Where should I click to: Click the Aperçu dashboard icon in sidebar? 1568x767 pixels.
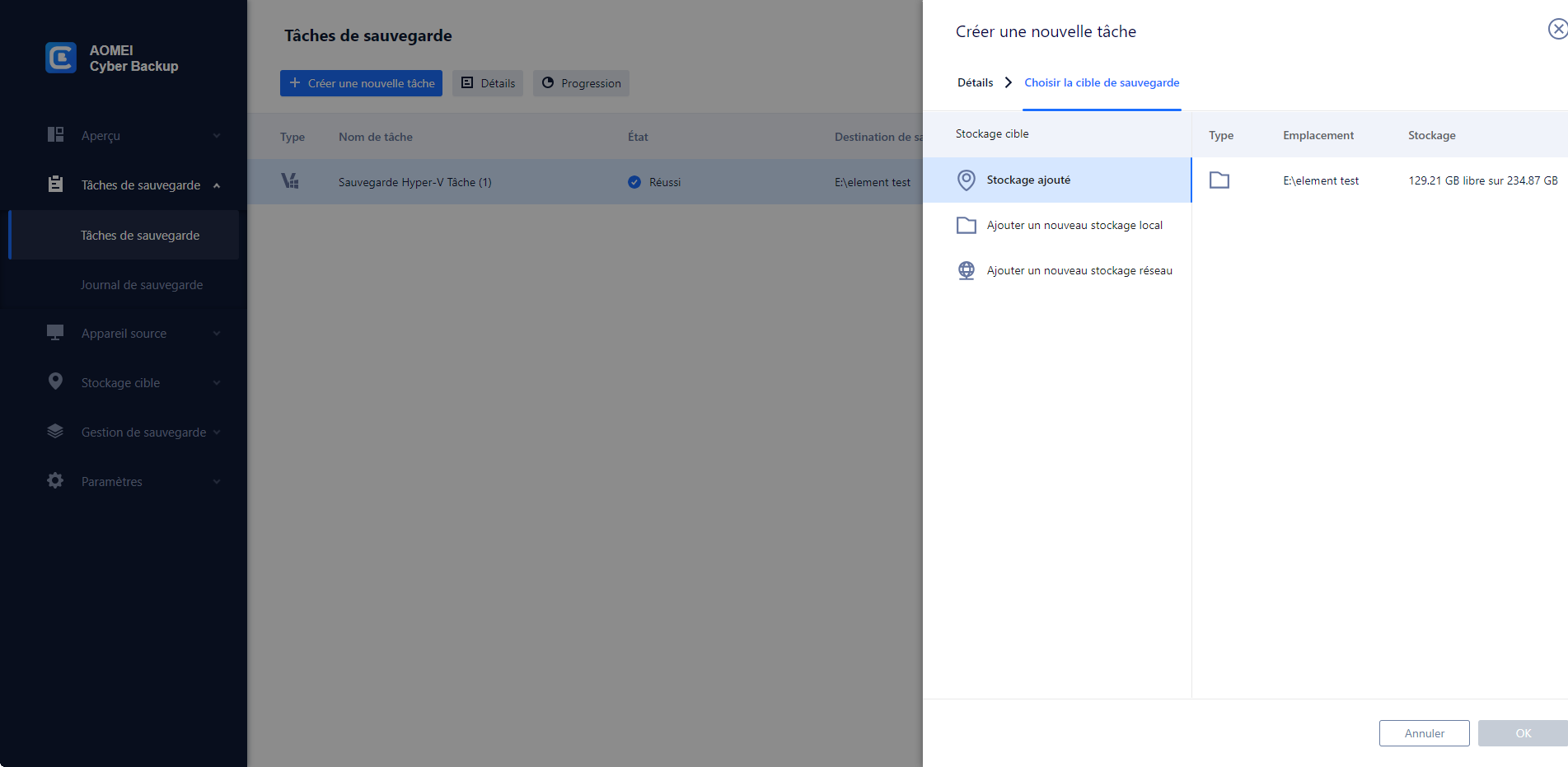(x=55, y=135)
